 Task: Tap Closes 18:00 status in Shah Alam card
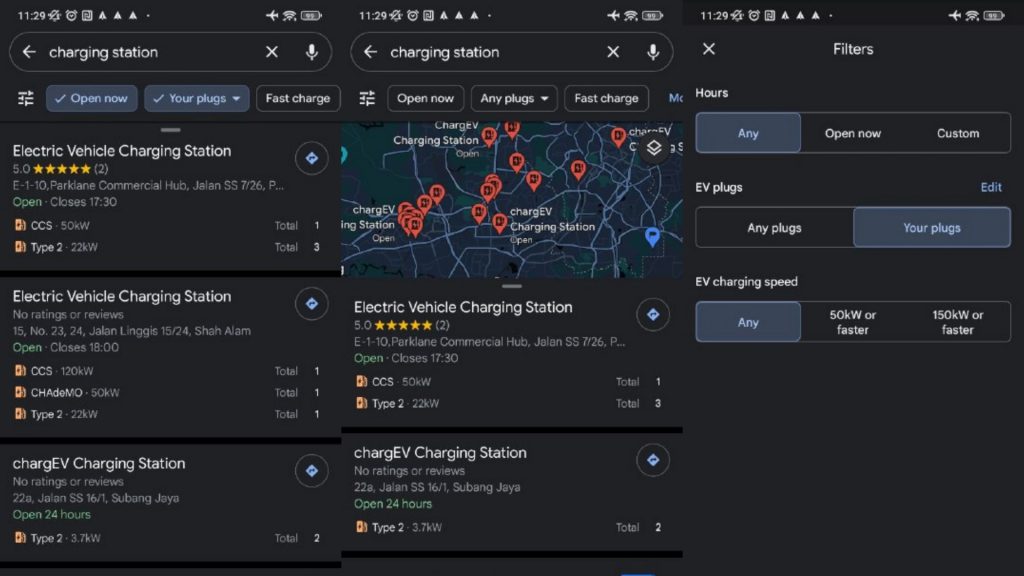(x=84, y=347)
